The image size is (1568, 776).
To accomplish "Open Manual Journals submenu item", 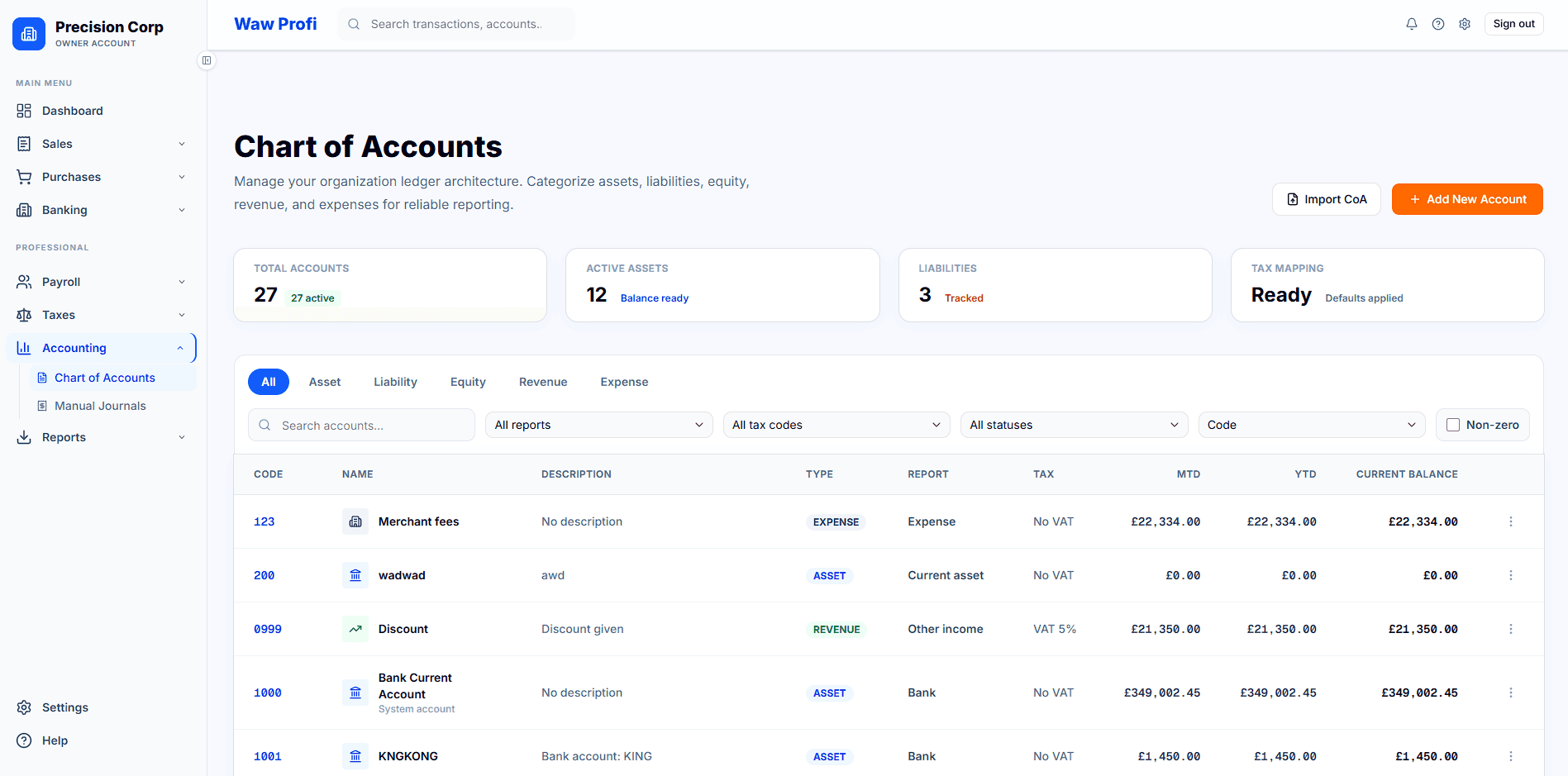I will point(113,406).
